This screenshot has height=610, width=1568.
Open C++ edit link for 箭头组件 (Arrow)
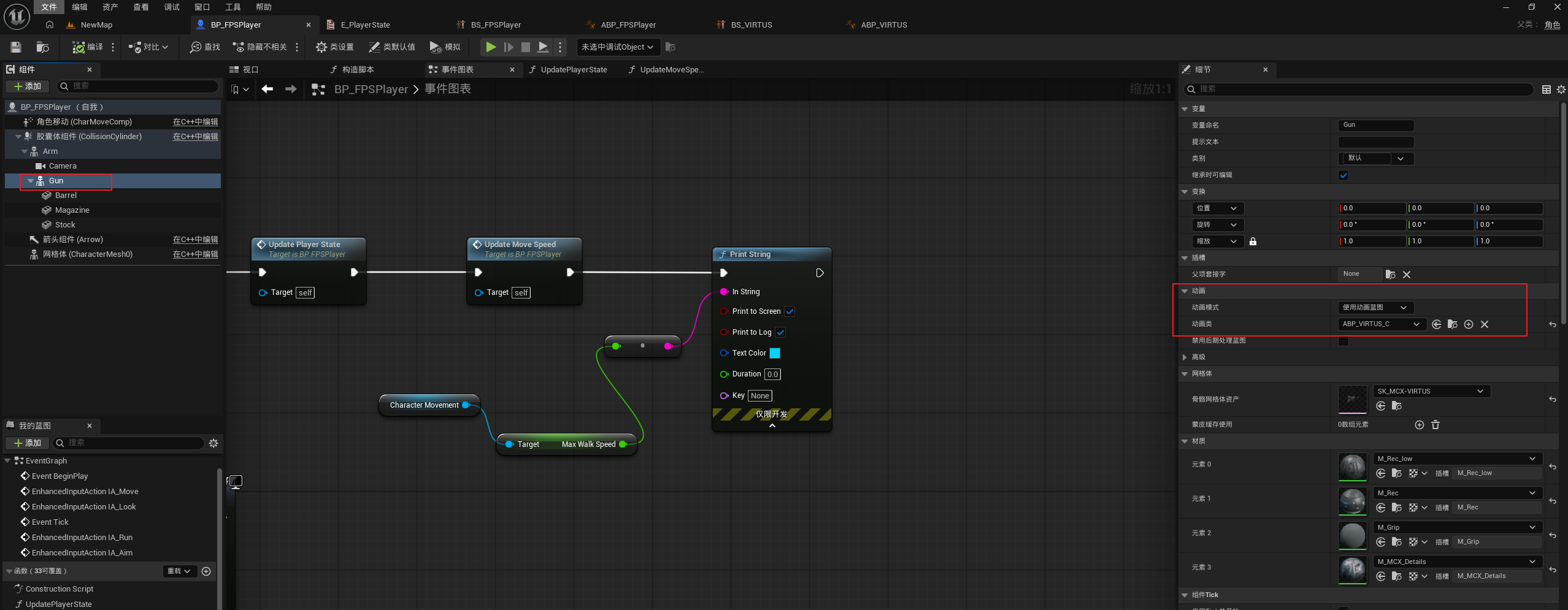tap(195, 240)
